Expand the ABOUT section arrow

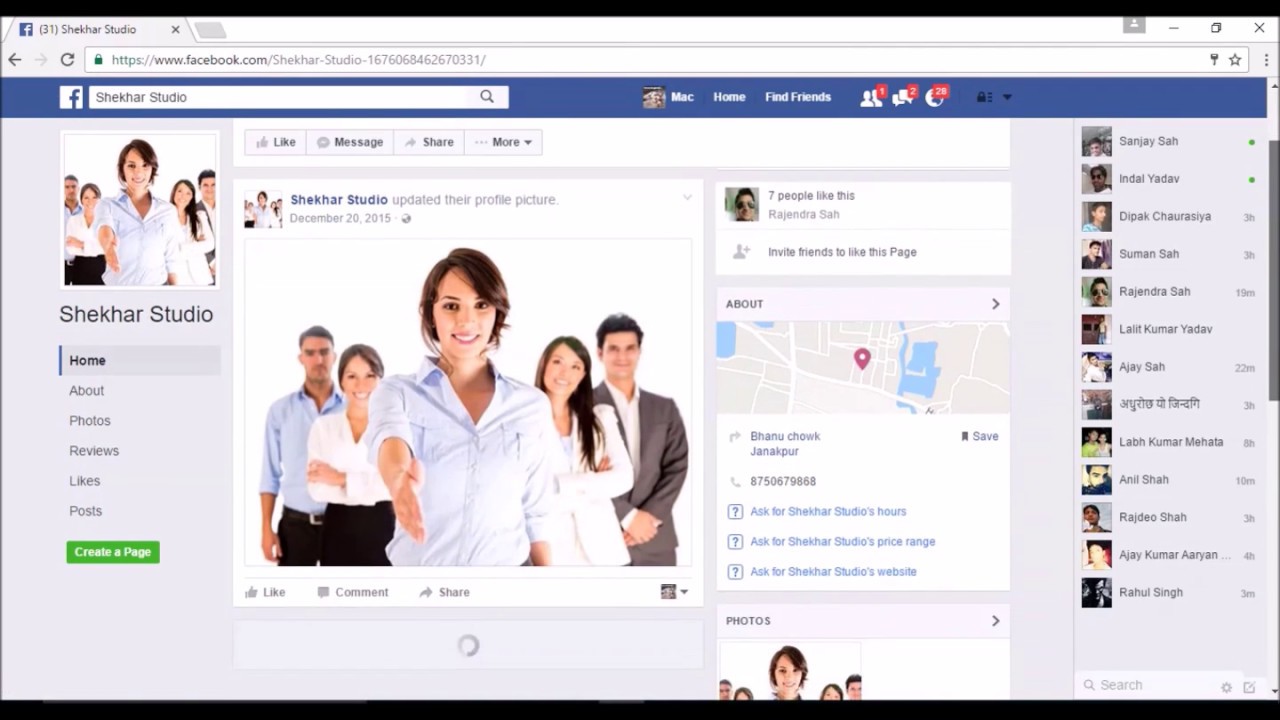pos(995,304)
